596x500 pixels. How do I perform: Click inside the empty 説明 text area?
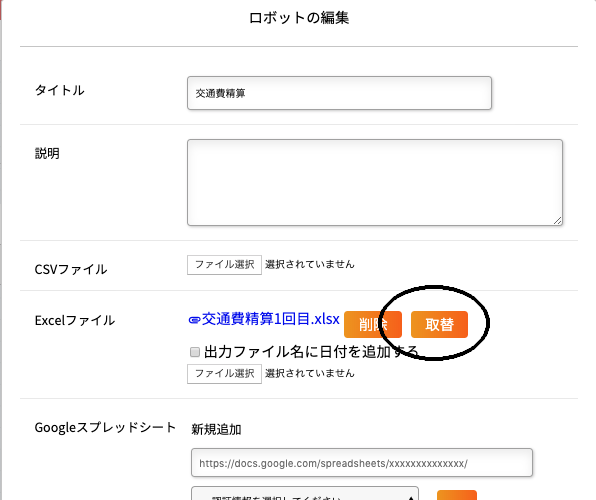pyautogui.click(x=375, y=183)
